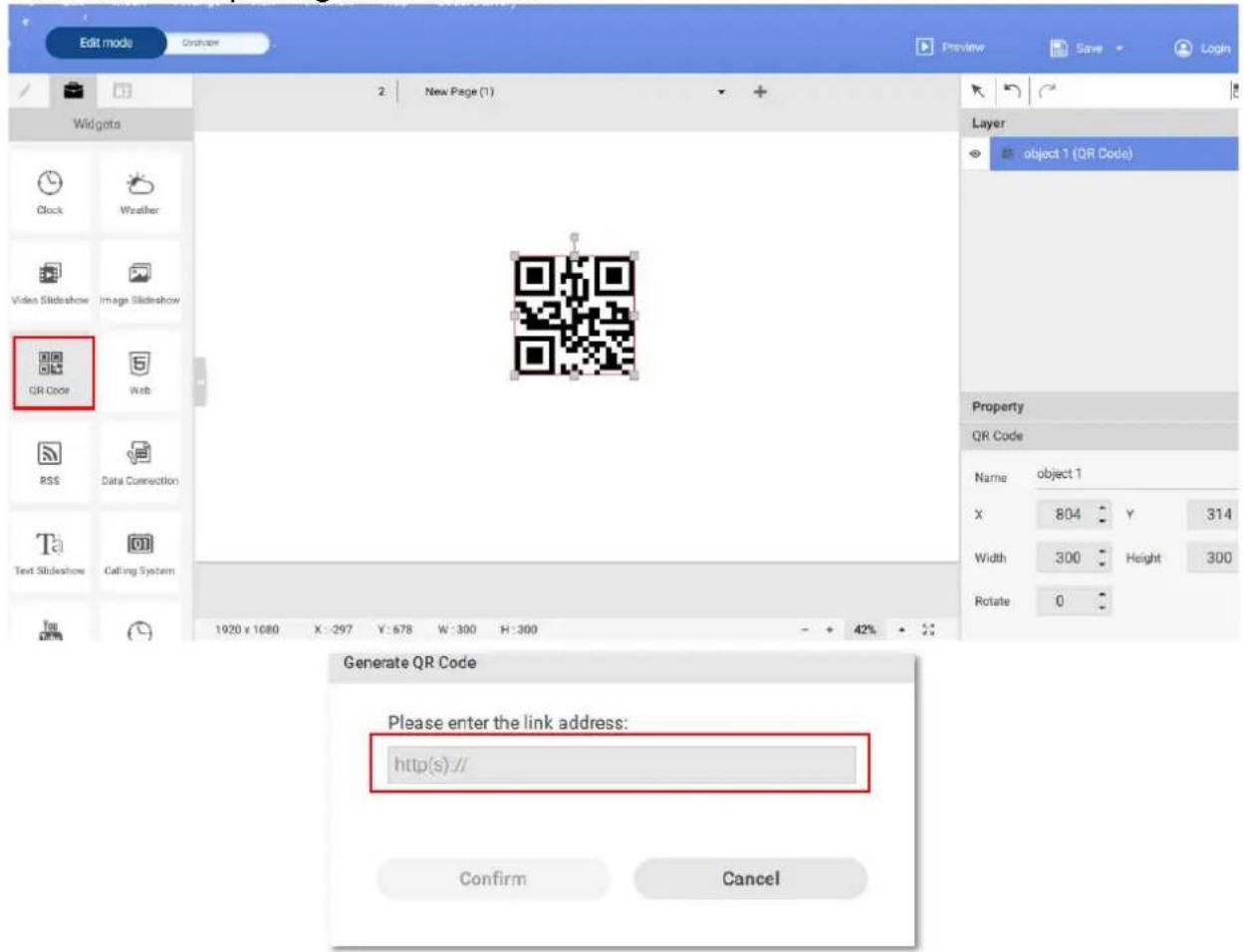Select the object 1 (QR Code) layer
This screenshot has height=952, width=1246.
(x=1115, y=154)
